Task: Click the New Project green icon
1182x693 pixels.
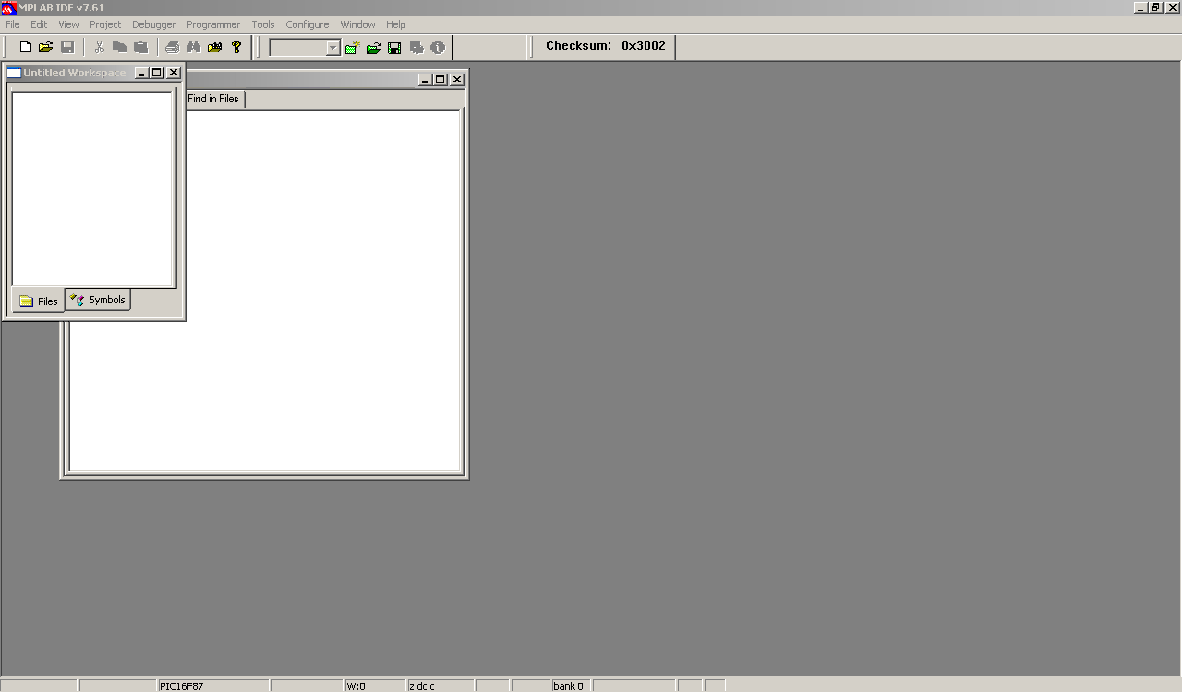Action: coord(352,47)
